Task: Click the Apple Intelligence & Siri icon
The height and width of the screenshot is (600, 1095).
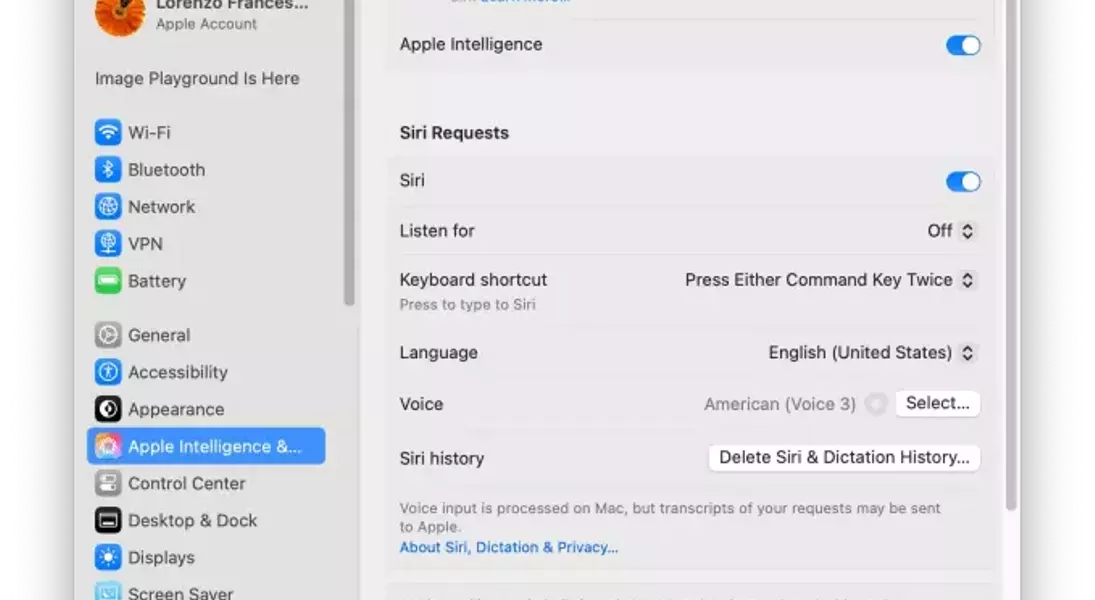Action: tap(108, 446)
